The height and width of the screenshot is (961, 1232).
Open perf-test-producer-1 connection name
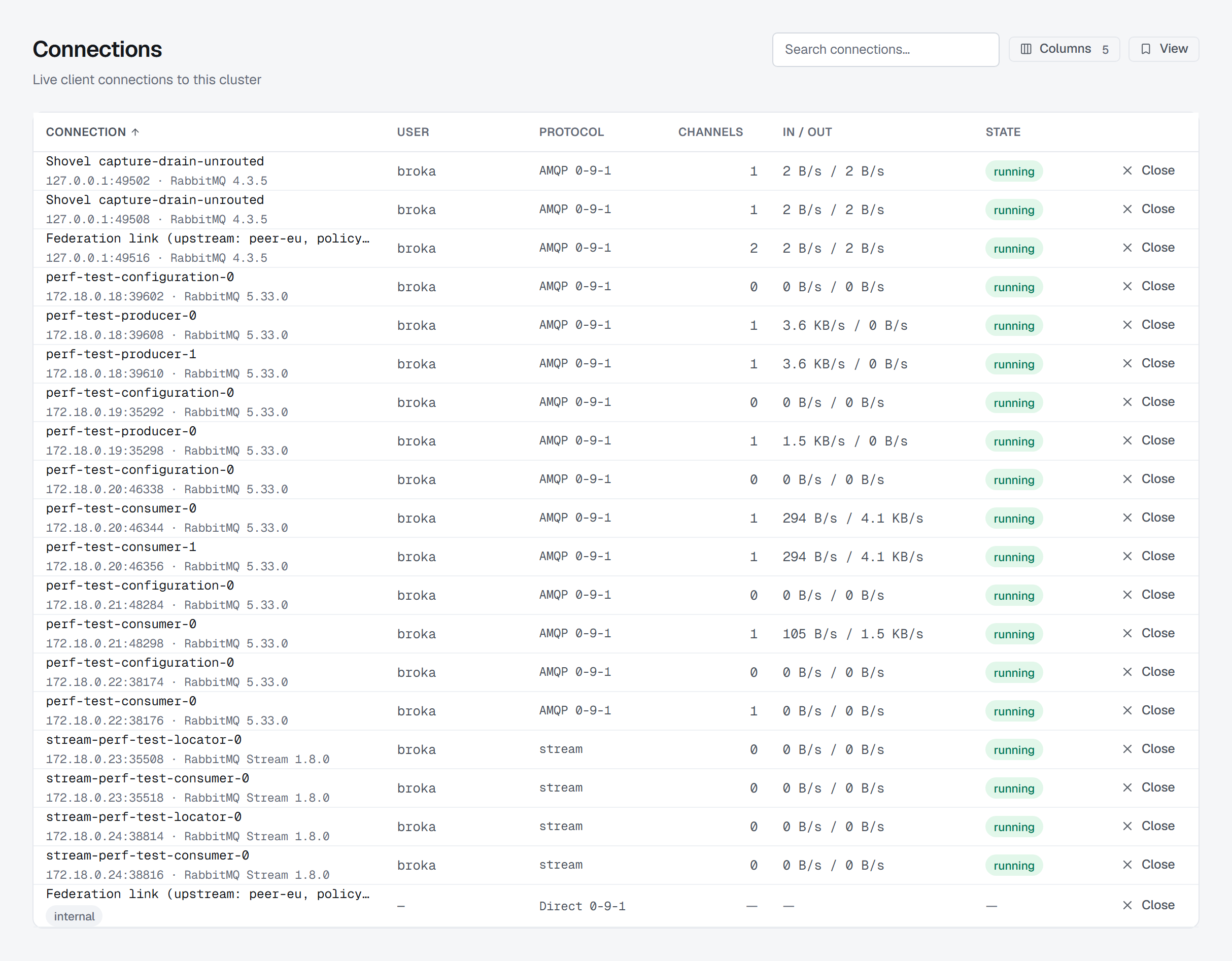(x=121, y=354)
